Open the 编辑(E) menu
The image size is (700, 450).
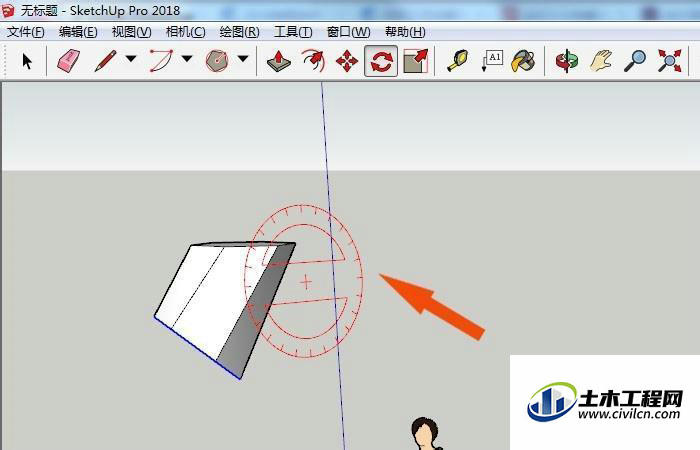78,32
